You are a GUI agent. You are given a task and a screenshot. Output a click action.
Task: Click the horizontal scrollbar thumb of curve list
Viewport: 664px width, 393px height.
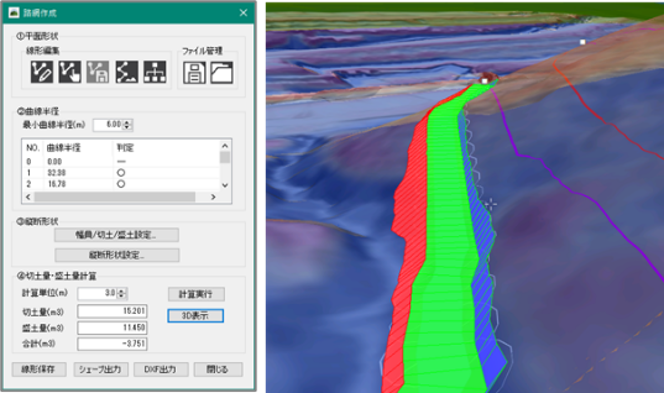pyautogui.click(x=115, y=197)
